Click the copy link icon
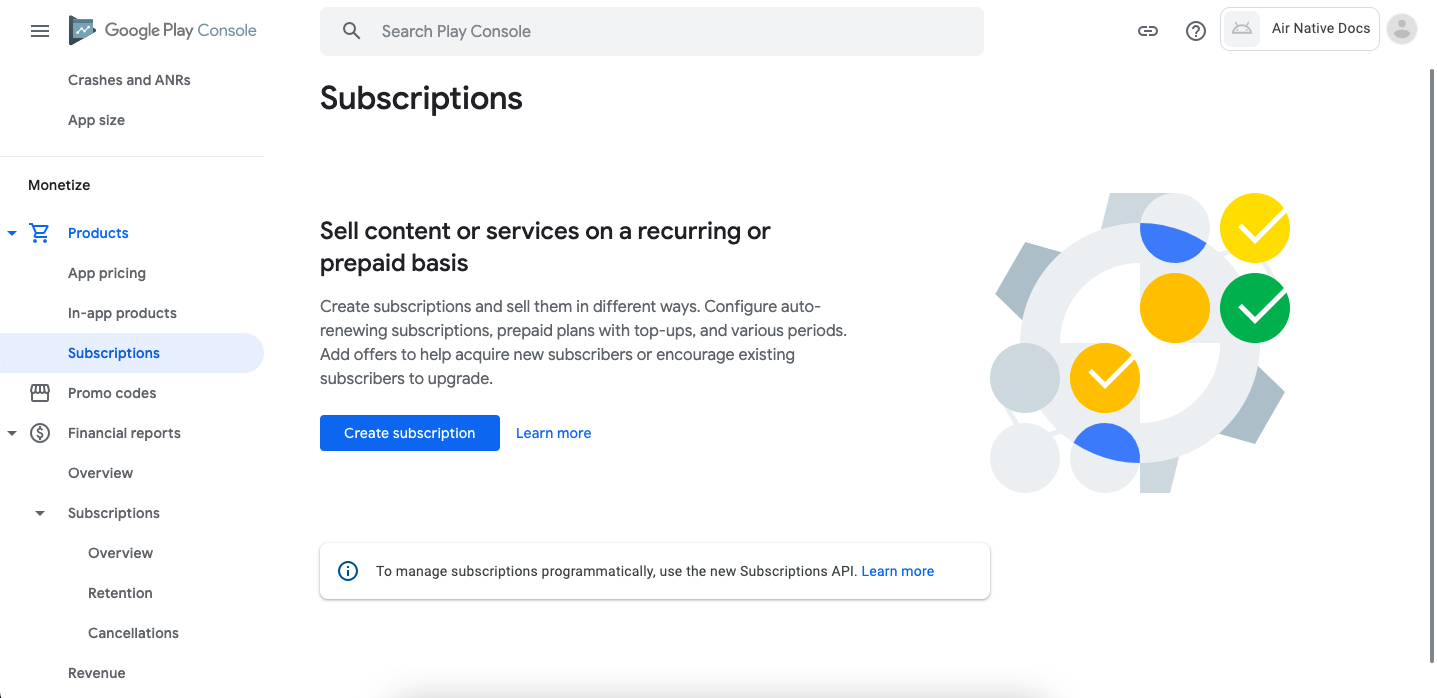This screenshot has height=698, width=1437. click(1148, 31)
